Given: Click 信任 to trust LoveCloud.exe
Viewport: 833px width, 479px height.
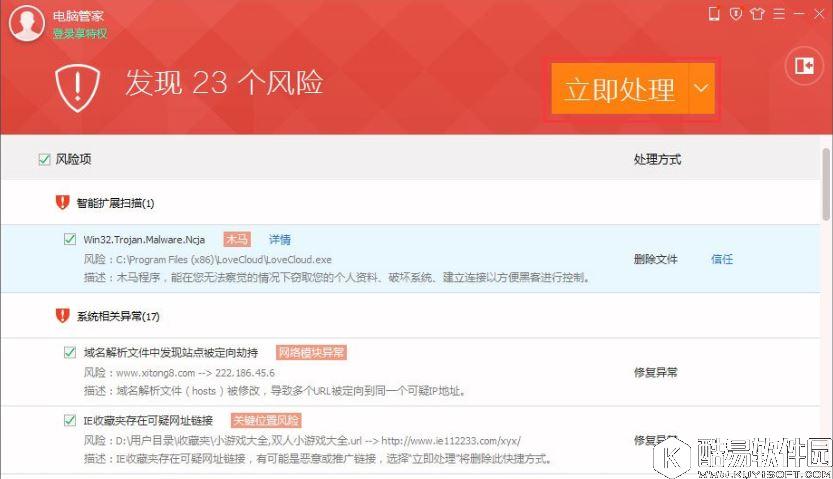Looking at the screenshot, I should 722,259.
